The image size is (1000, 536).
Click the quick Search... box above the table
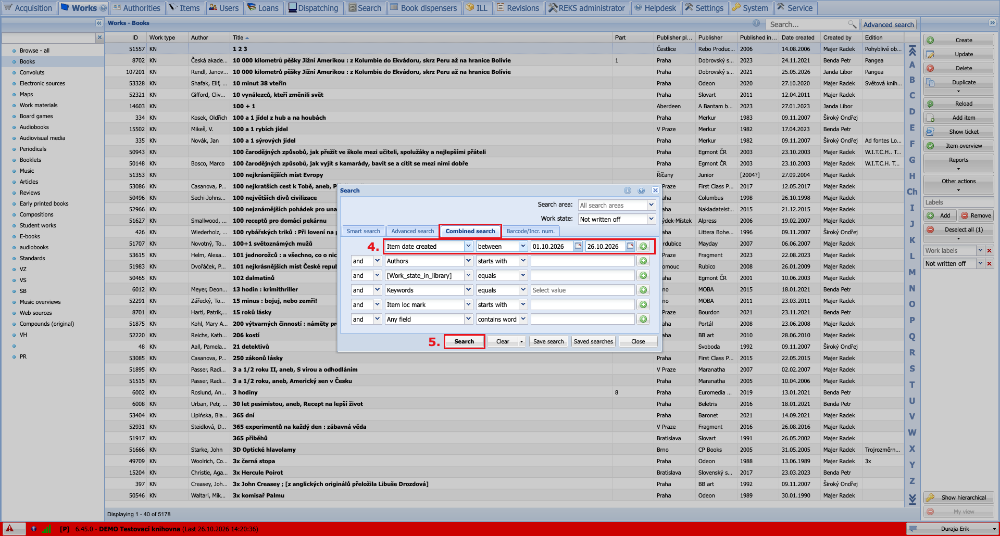point(806,24)
